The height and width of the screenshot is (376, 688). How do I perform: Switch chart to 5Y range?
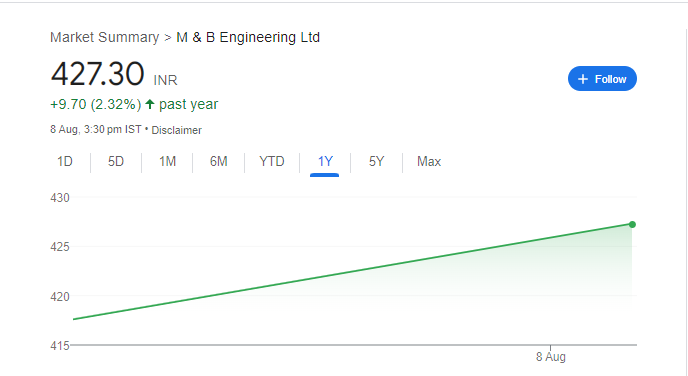[376, 161]
